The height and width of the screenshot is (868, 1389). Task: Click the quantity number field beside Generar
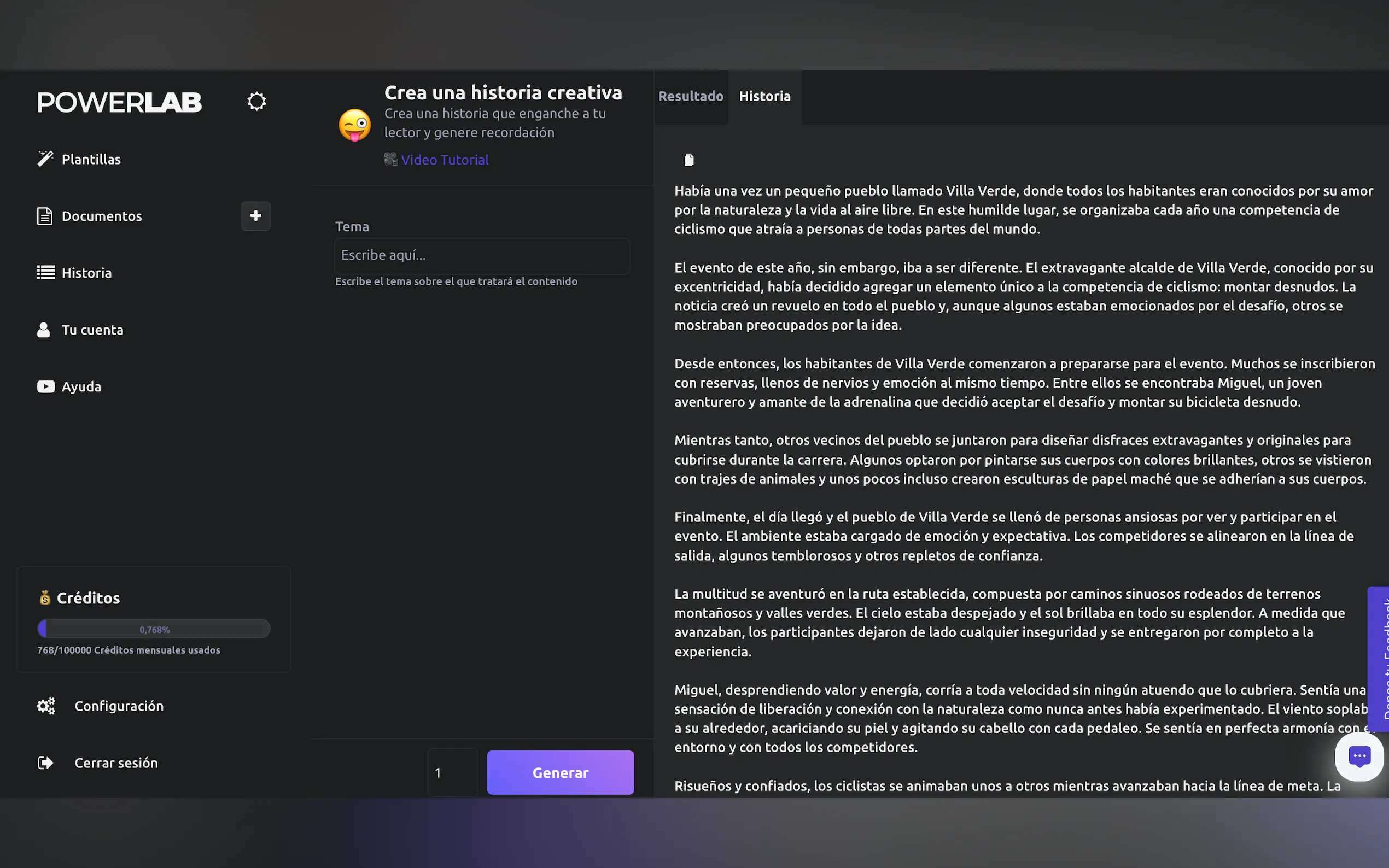click(452, 772)
